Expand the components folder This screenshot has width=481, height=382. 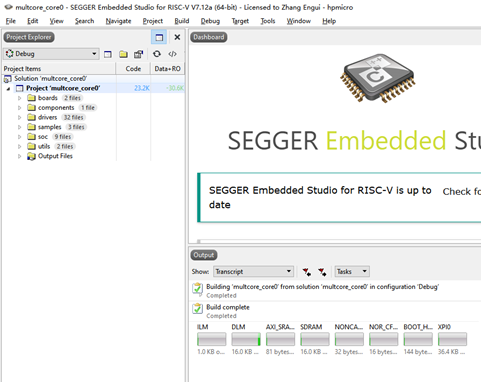[19, 108]
